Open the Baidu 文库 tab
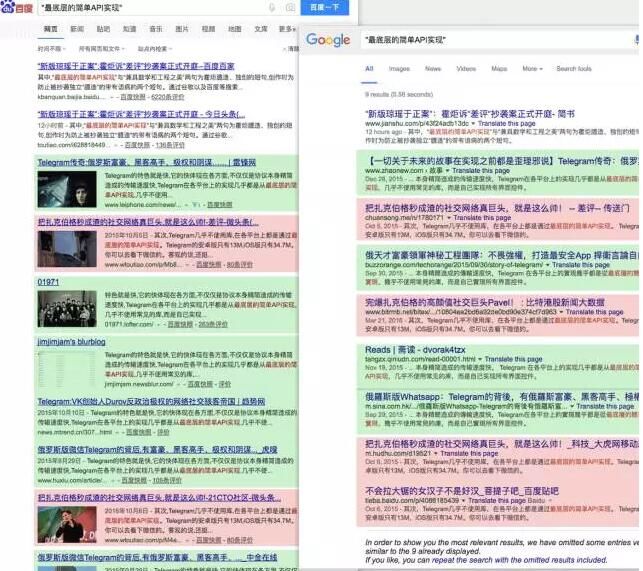The width and height of the screenshot is (643, 571). [261, 29]
